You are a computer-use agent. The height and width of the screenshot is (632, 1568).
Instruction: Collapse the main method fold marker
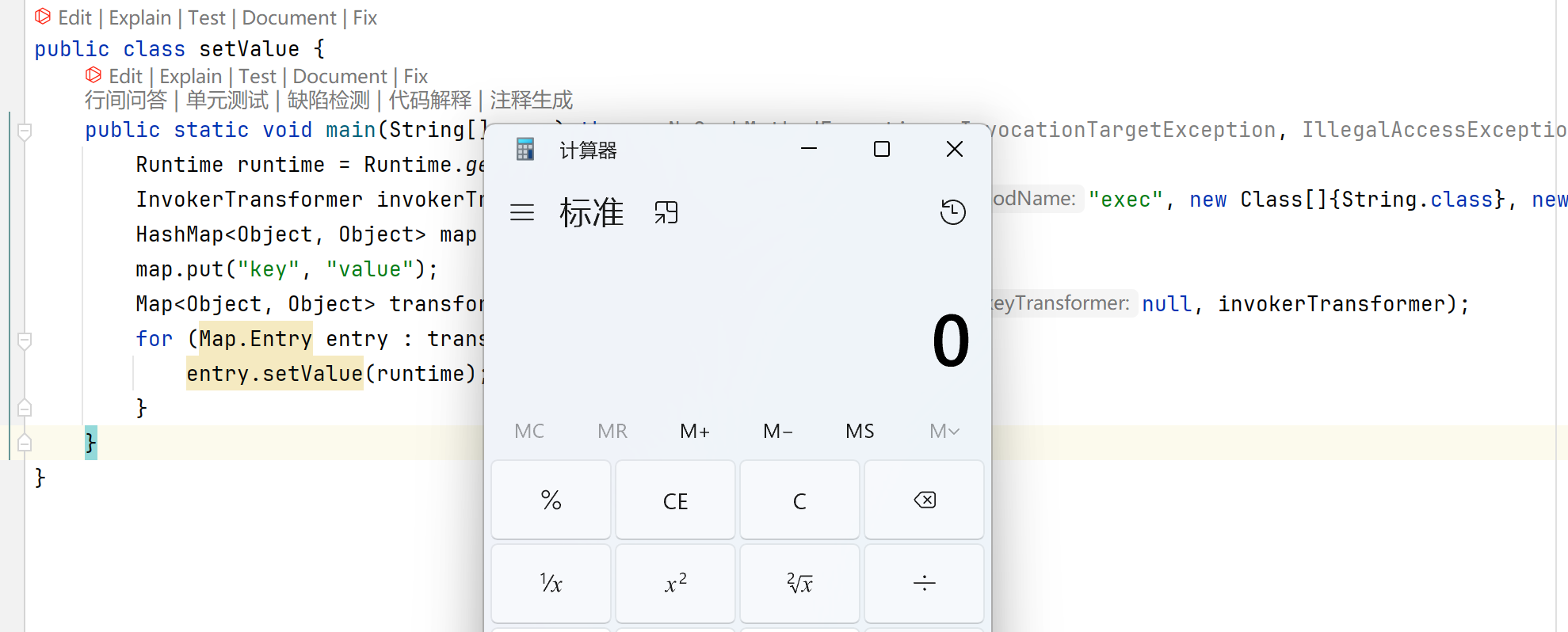coord(25,131)
